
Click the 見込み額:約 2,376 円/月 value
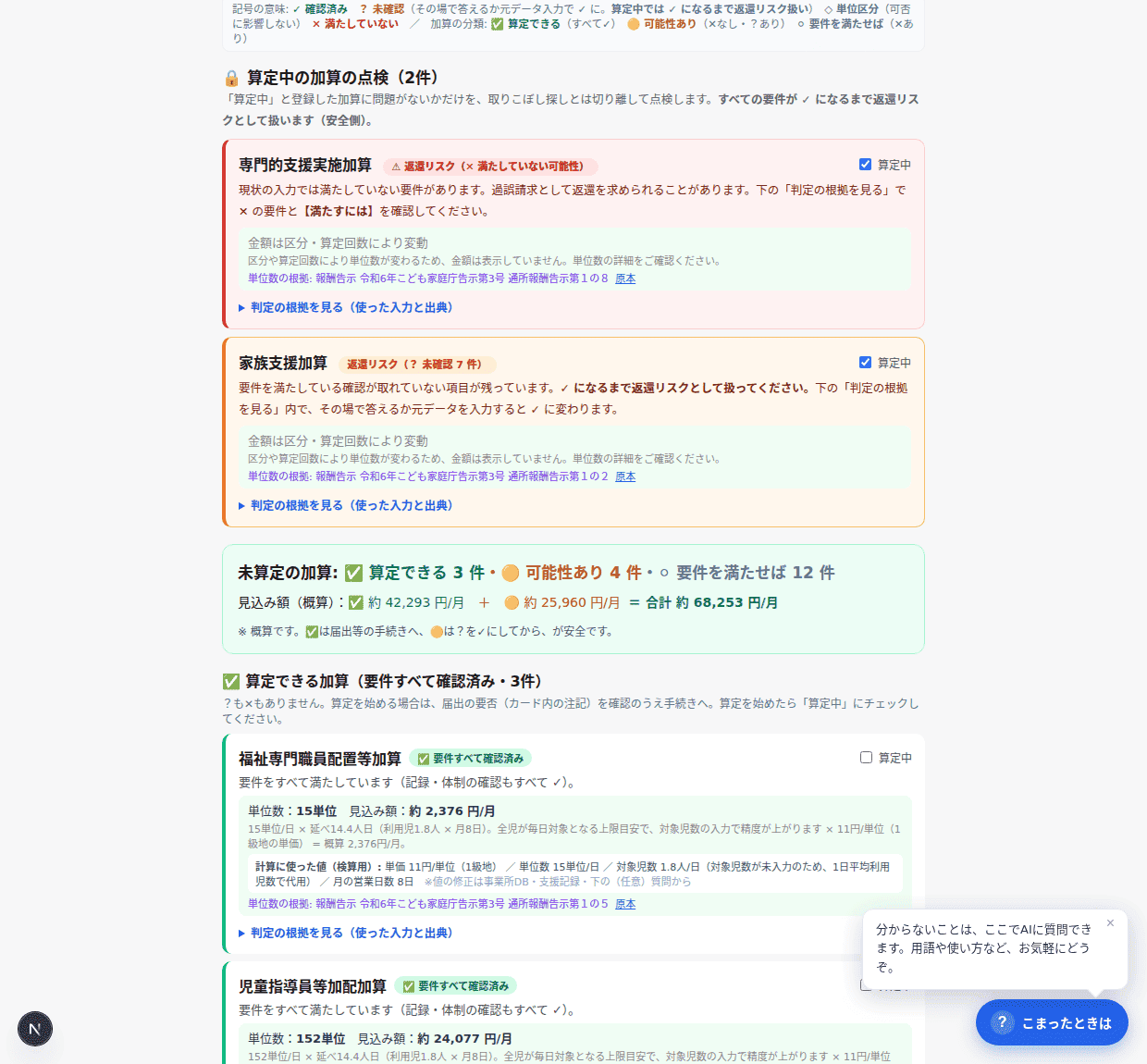[x=422, y=811]
